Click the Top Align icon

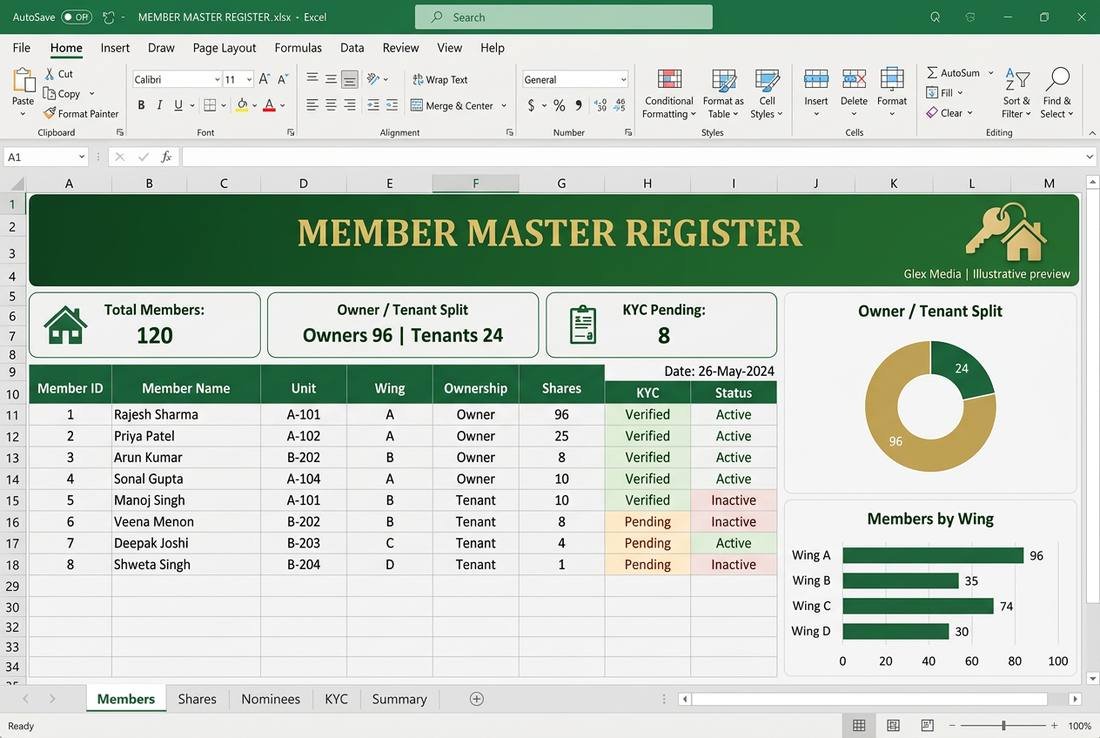coord(313,79)
